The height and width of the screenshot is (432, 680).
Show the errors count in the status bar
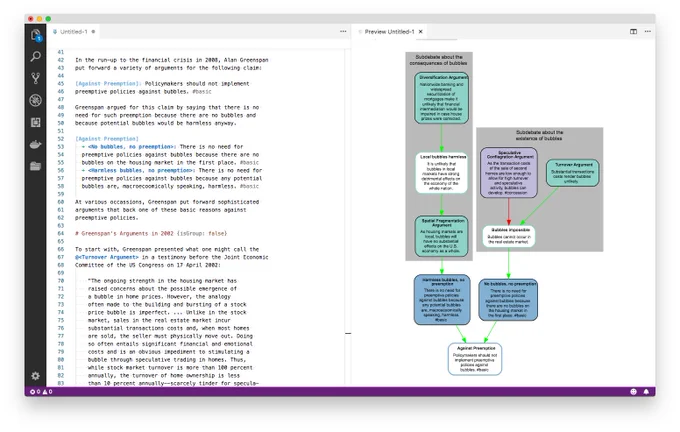click(x=35, y=392)
